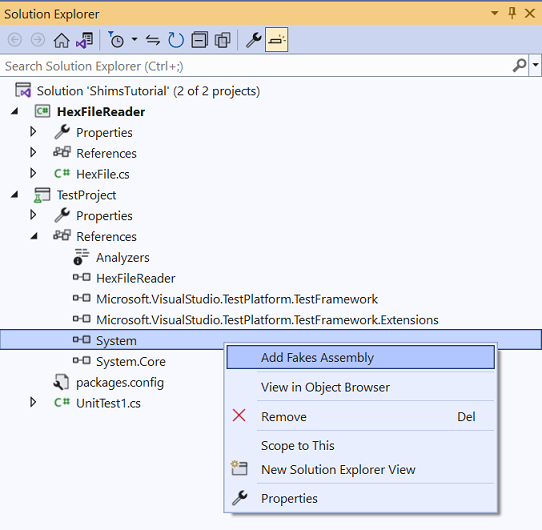Click packages.config file icon

pyautogui.click(x=62, y=382)
